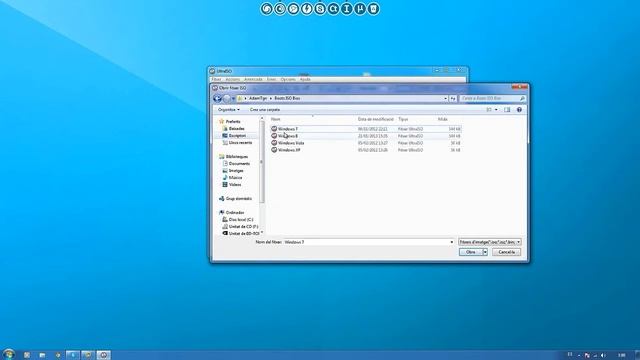Open the recent locations dropdown beside Forward

tap(233, 98)
